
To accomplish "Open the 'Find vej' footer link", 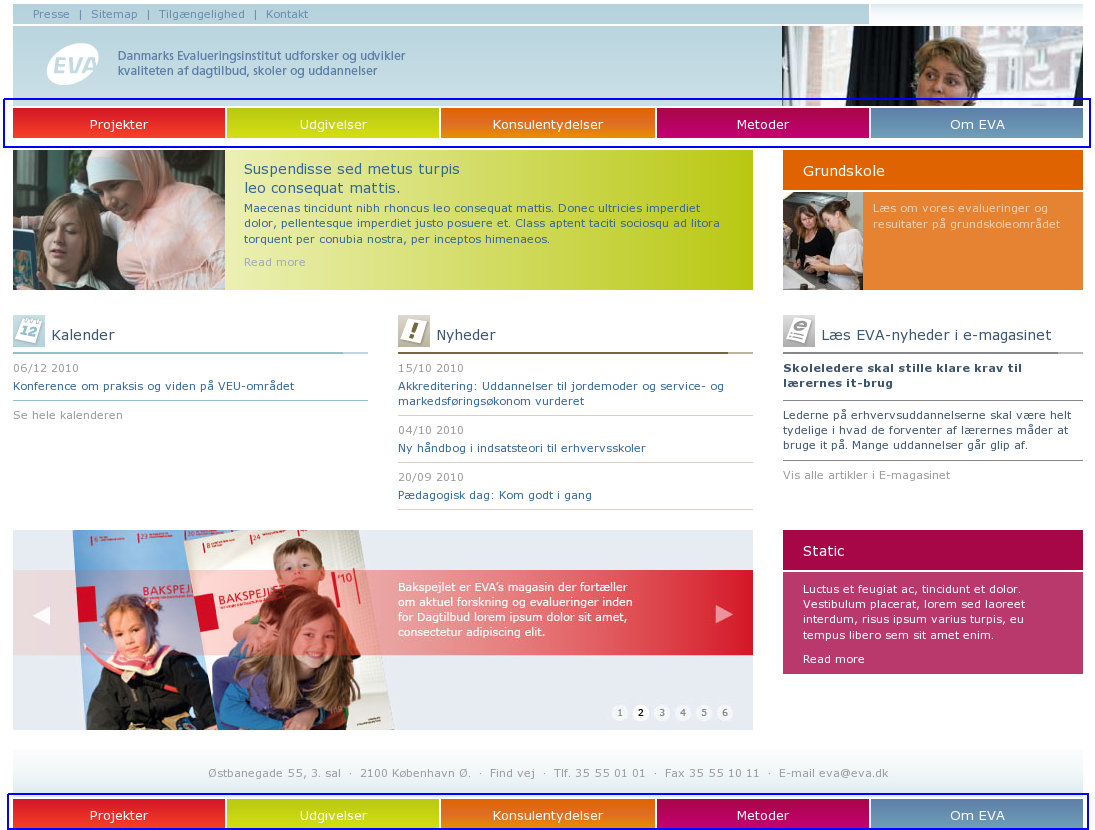I will [512, 773].
